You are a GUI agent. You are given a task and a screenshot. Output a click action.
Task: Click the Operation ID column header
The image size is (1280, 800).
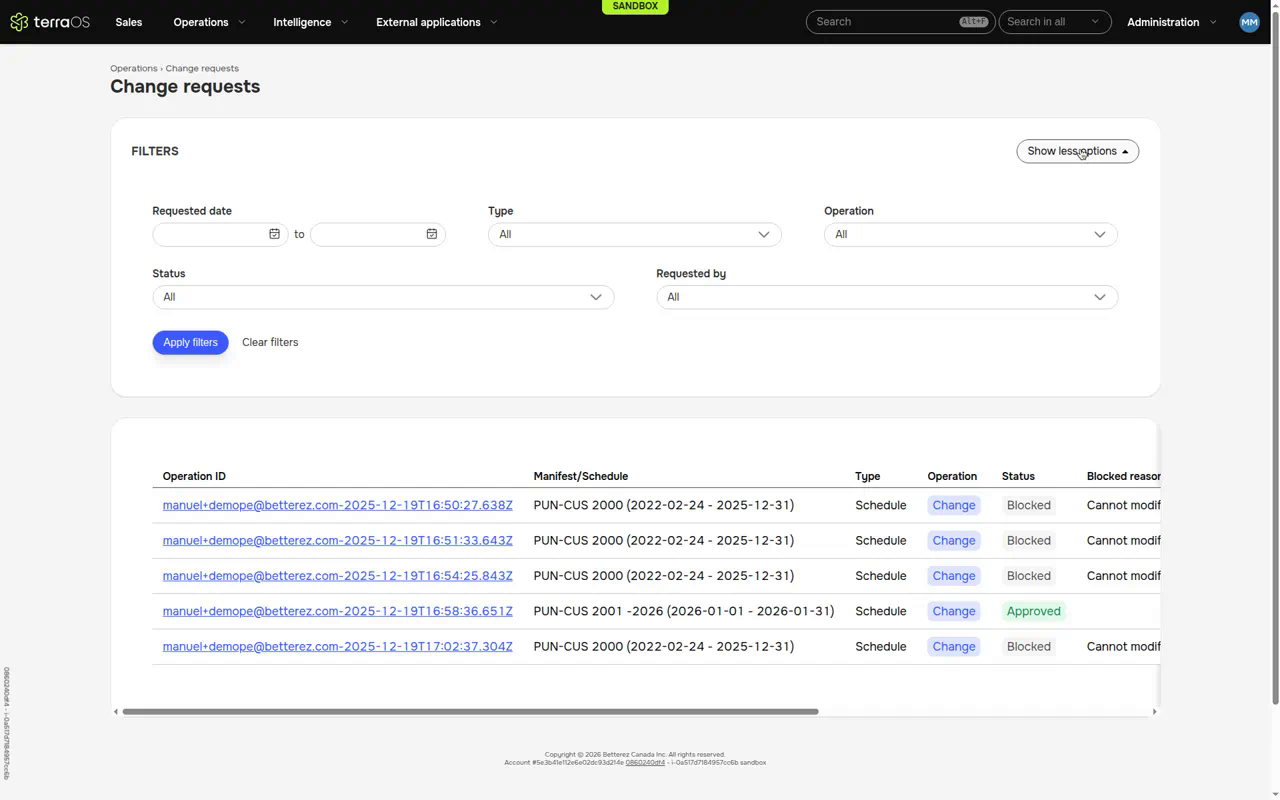pos(194,476)
